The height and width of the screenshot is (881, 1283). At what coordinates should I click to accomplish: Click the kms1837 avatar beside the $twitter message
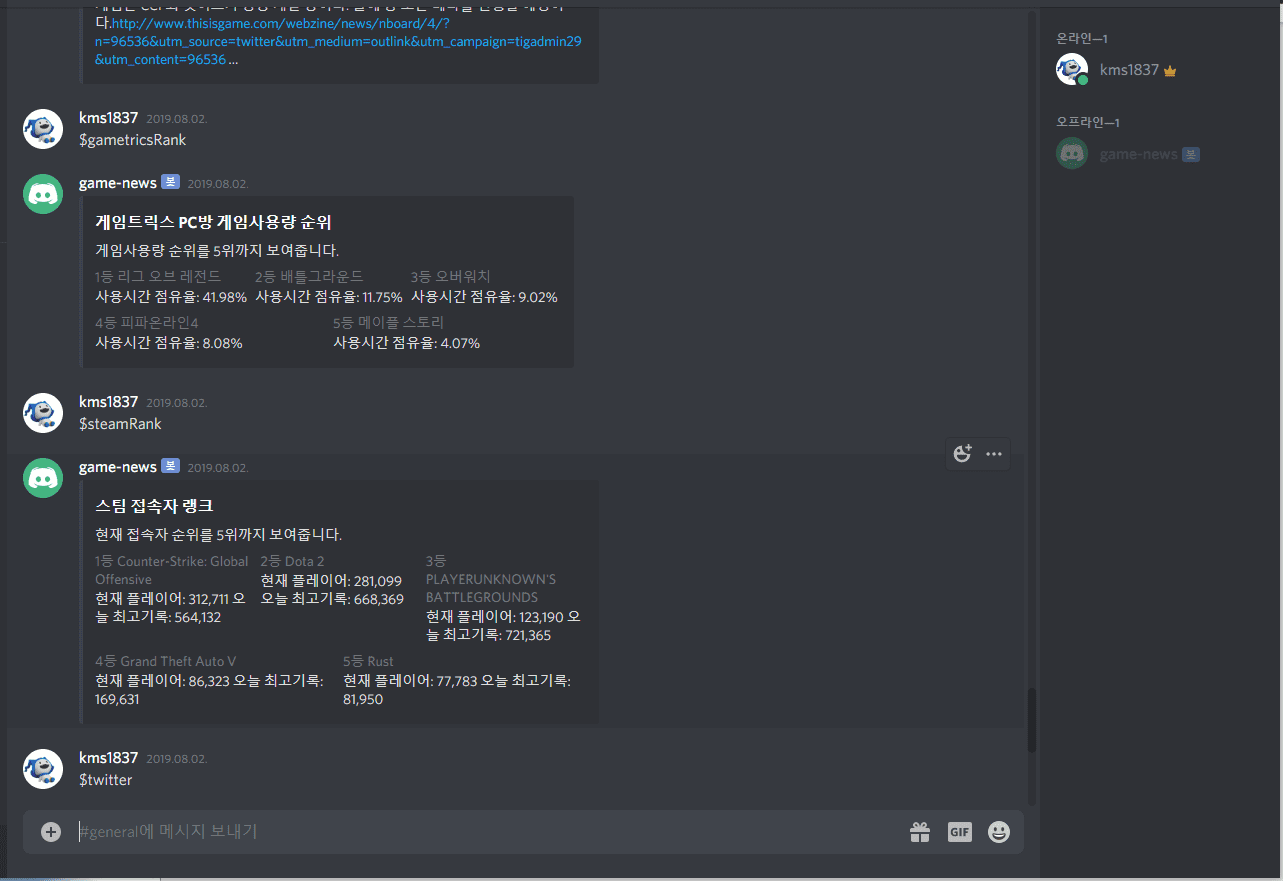click(x=43, y=769)
